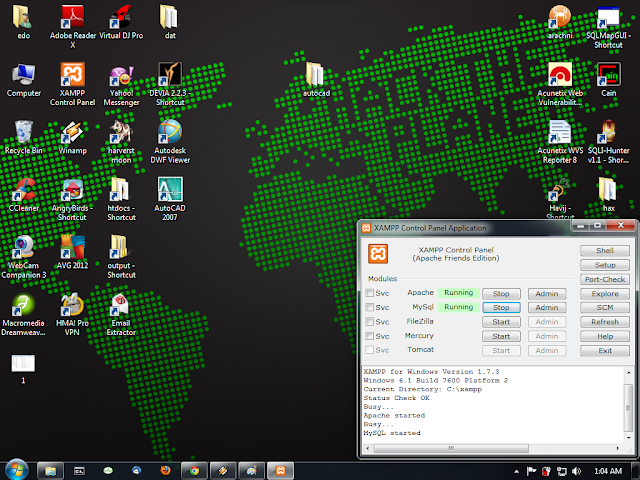Enable Svc checkbox for Mercury
640x480 pixels.
369,336
